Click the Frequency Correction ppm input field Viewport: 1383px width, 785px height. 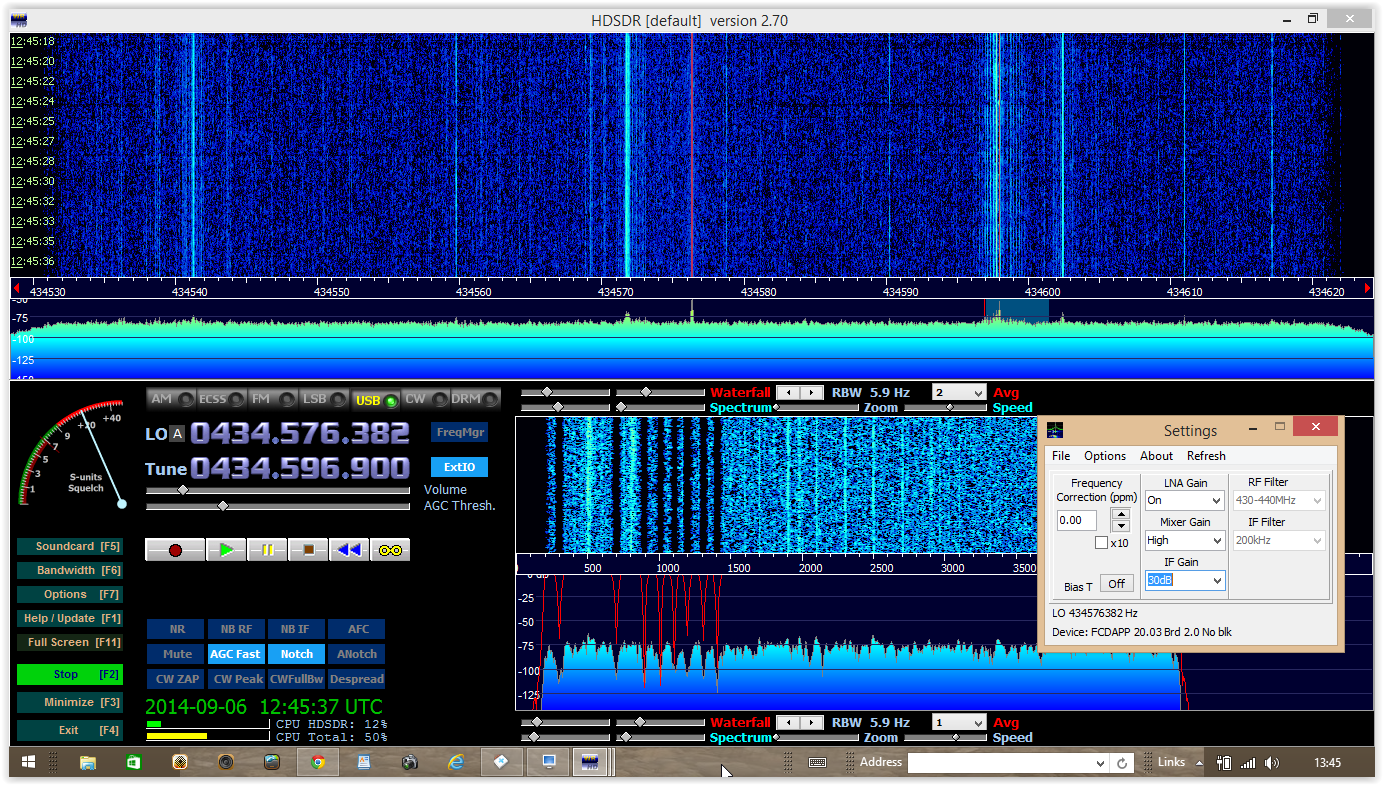click(1077, 520)
